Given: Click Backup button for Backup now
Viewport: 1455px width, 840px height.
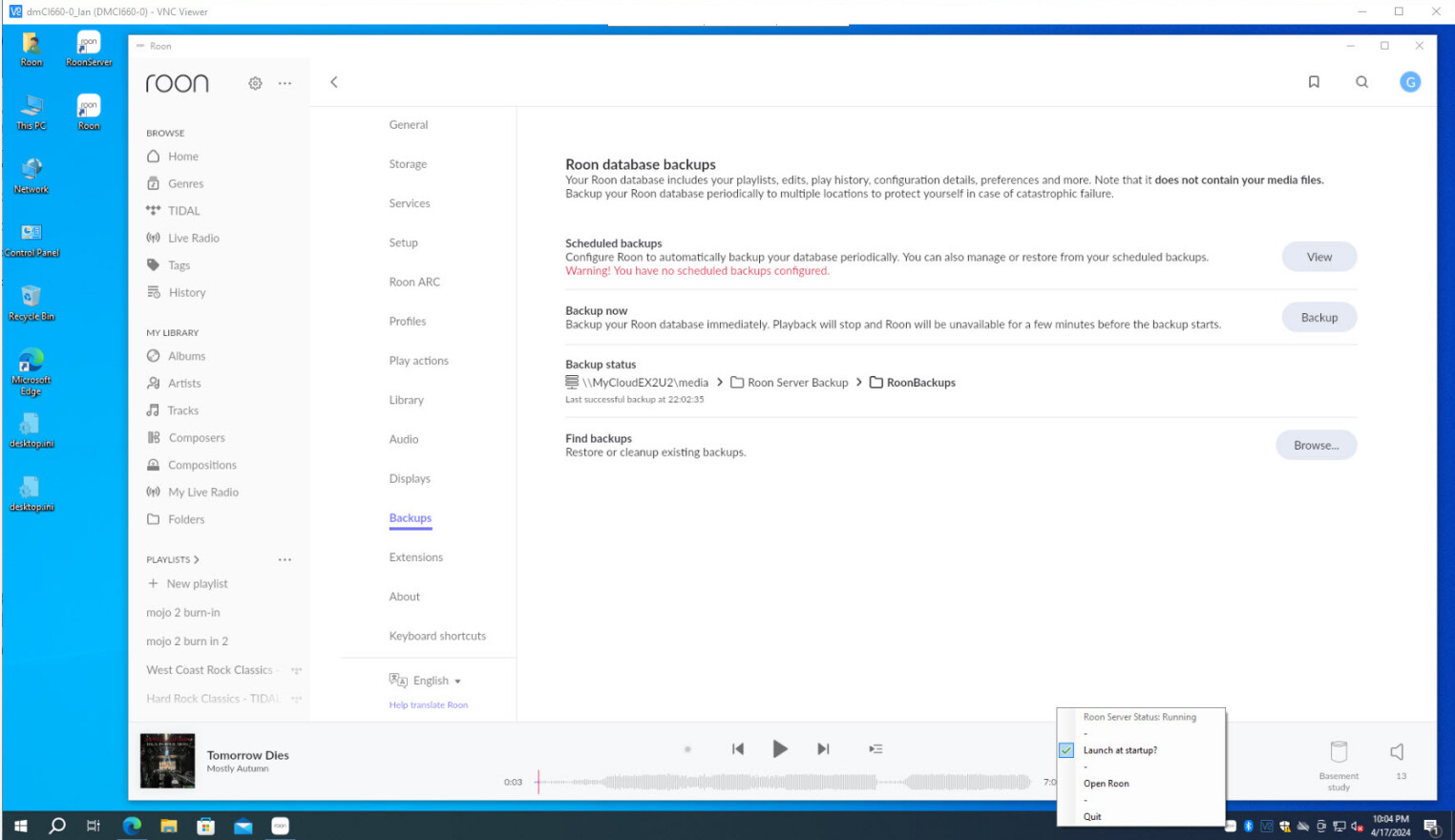Looking at the screenshot, I should (x=1318, y=318).
